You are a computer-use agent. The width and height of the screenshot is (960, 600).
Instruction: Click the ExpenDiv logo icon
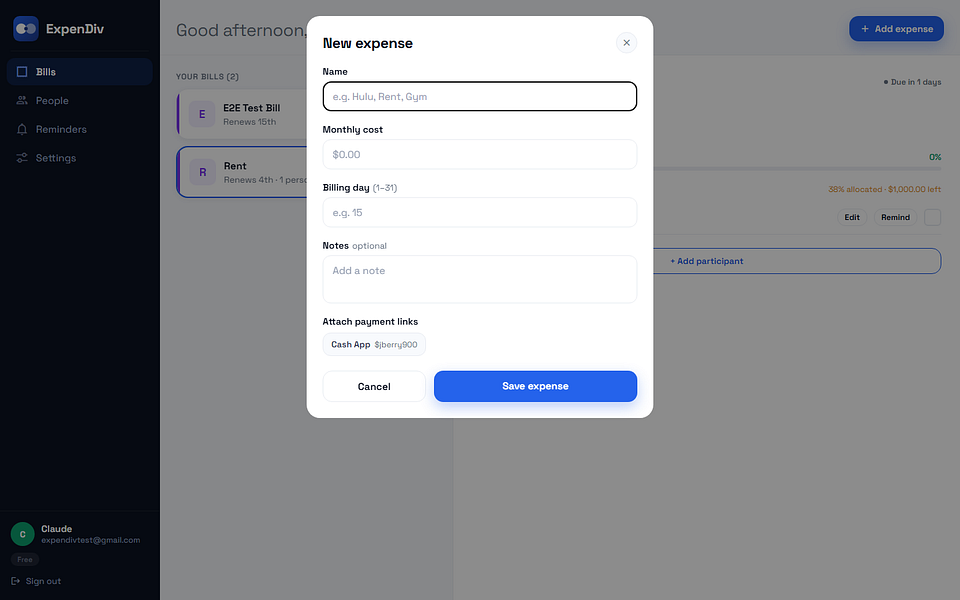click(x=26, y=29)
